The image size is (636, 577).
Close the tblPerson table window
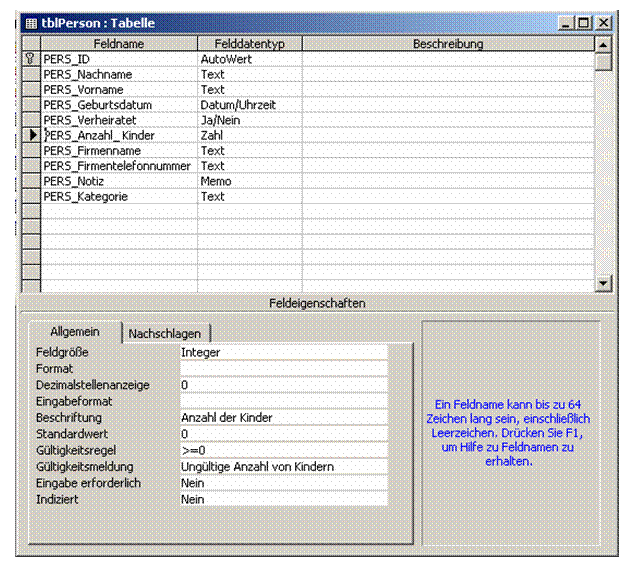[x=604, y=23]
